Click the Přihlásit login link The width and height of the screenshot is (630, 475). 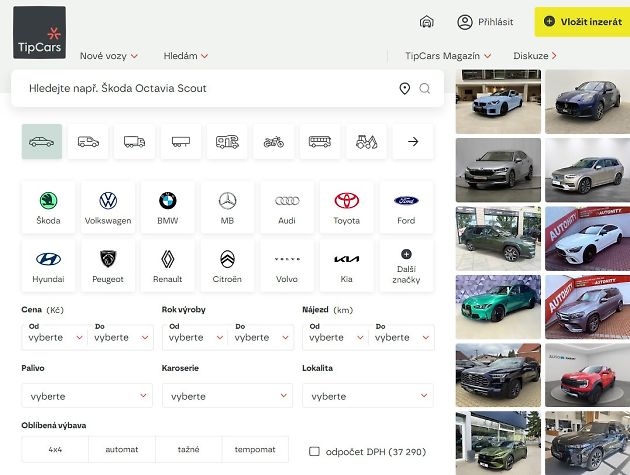pyautogui.click(x=495, y=22)
